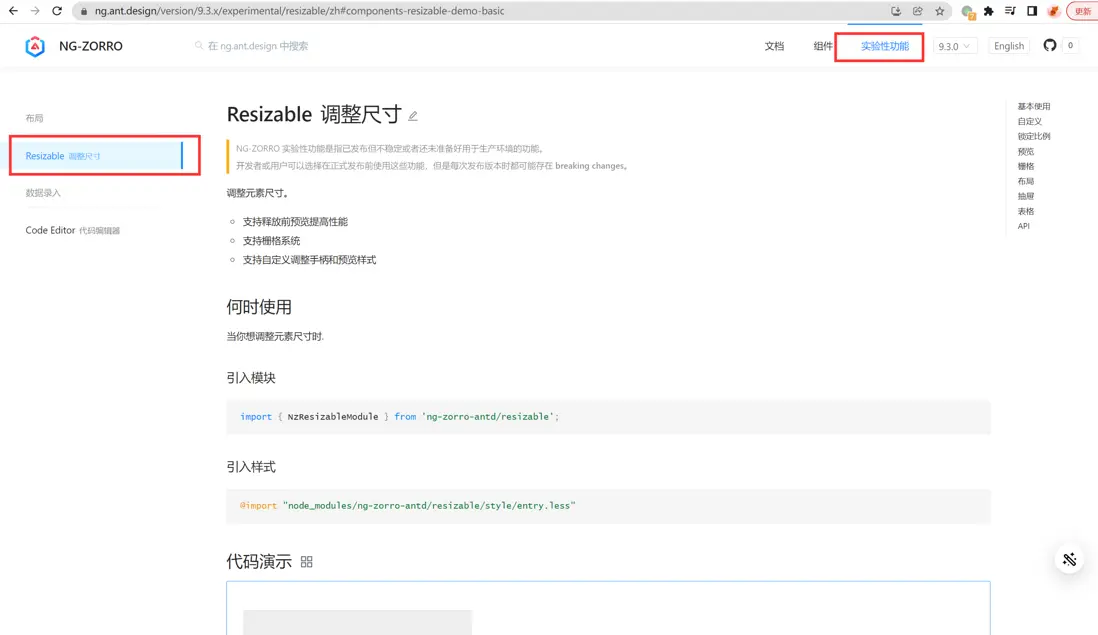
Task: Toggle the browser side panel icon
Action: 1032,11
